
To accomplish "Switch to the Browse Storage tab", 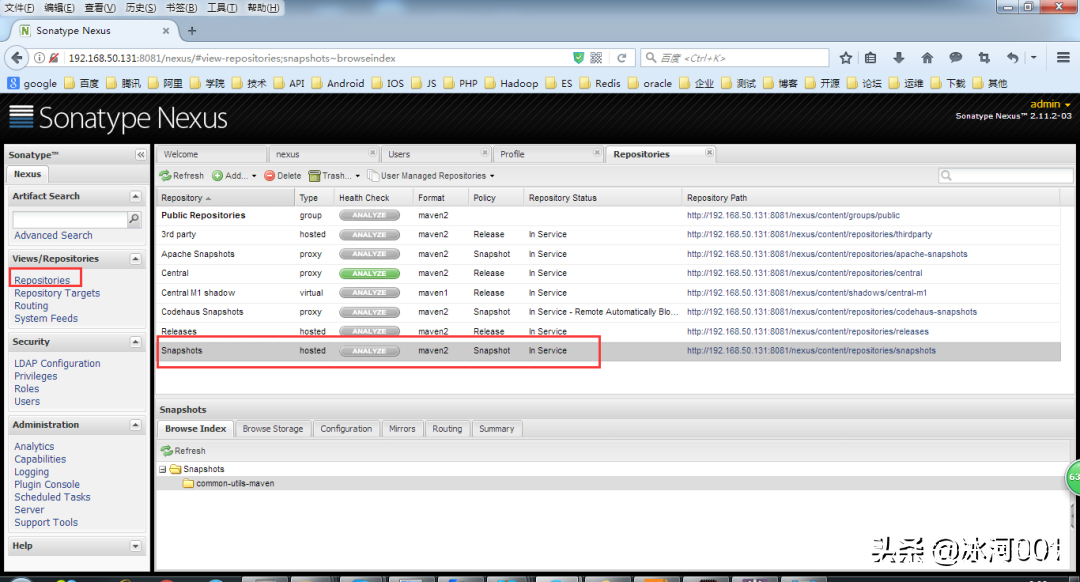I will (273, 428).
